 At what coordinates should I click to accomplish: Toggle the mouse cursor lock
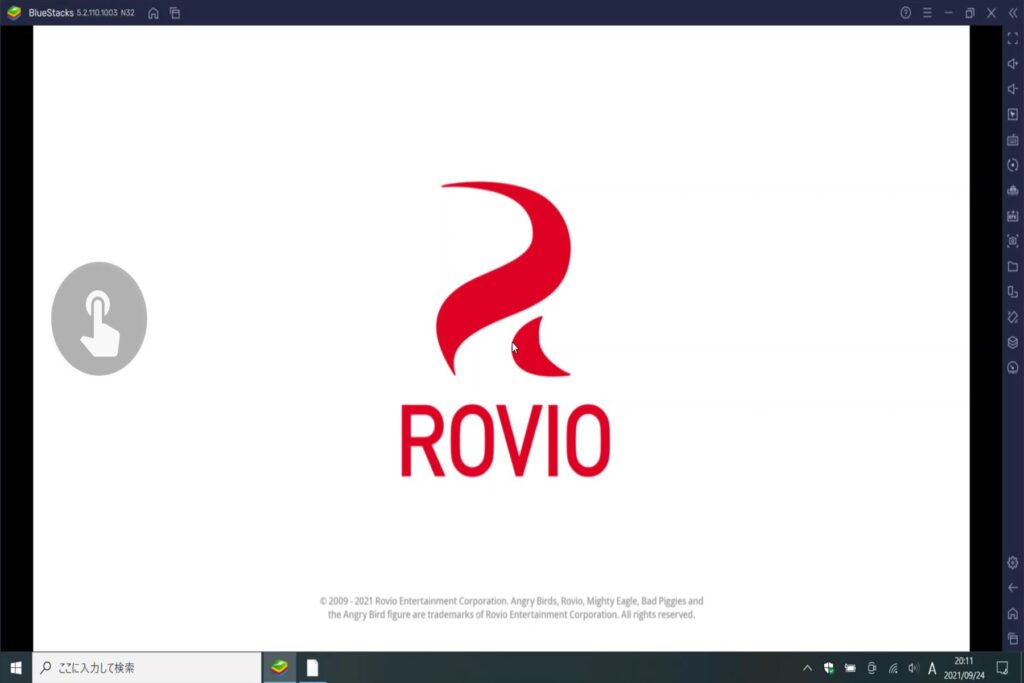click(1013, 114)
